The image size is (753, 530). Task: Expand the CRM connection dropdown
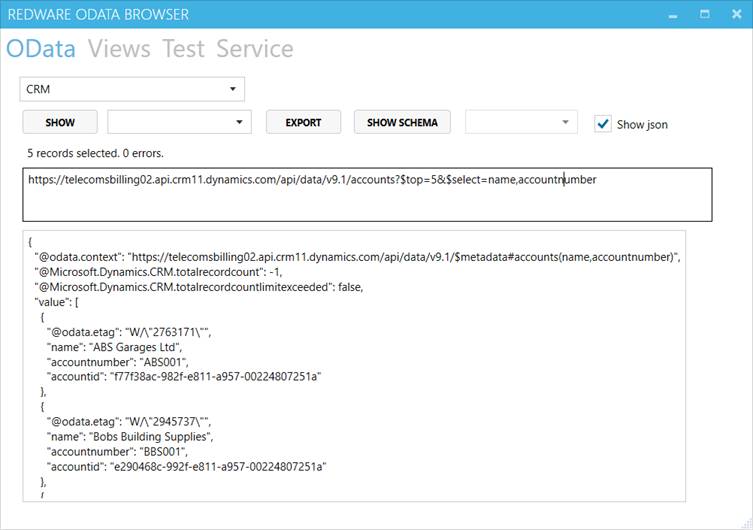(132, 89)
